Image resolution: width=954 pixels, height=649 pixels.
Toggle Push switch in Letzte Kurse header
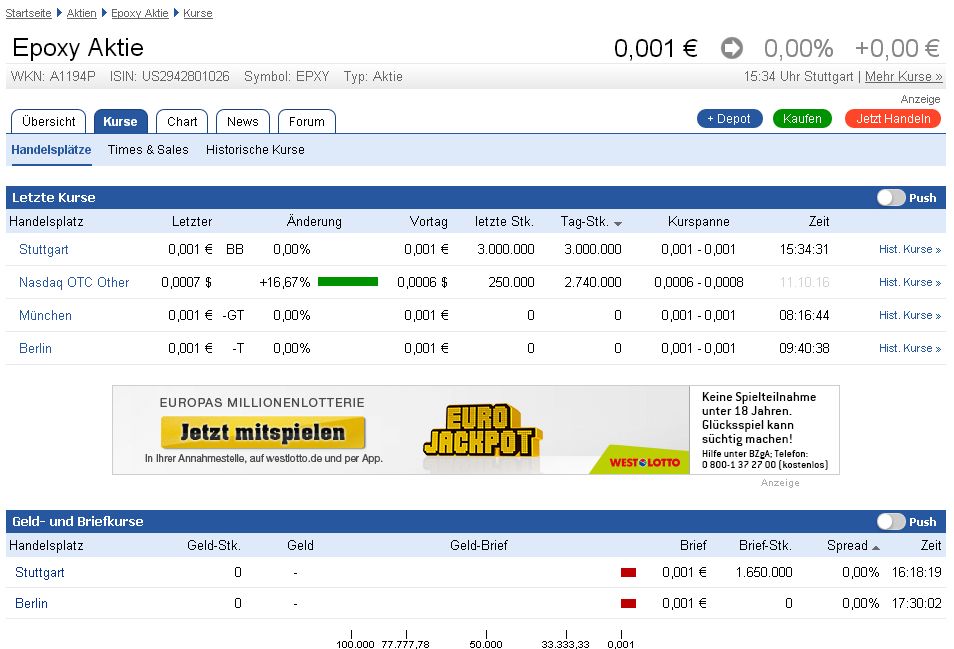[x=891, y=198]
